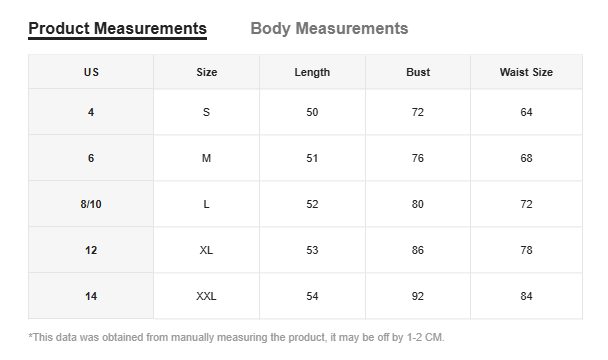Click the US column header
608x360 pixels.
(91, 72)
